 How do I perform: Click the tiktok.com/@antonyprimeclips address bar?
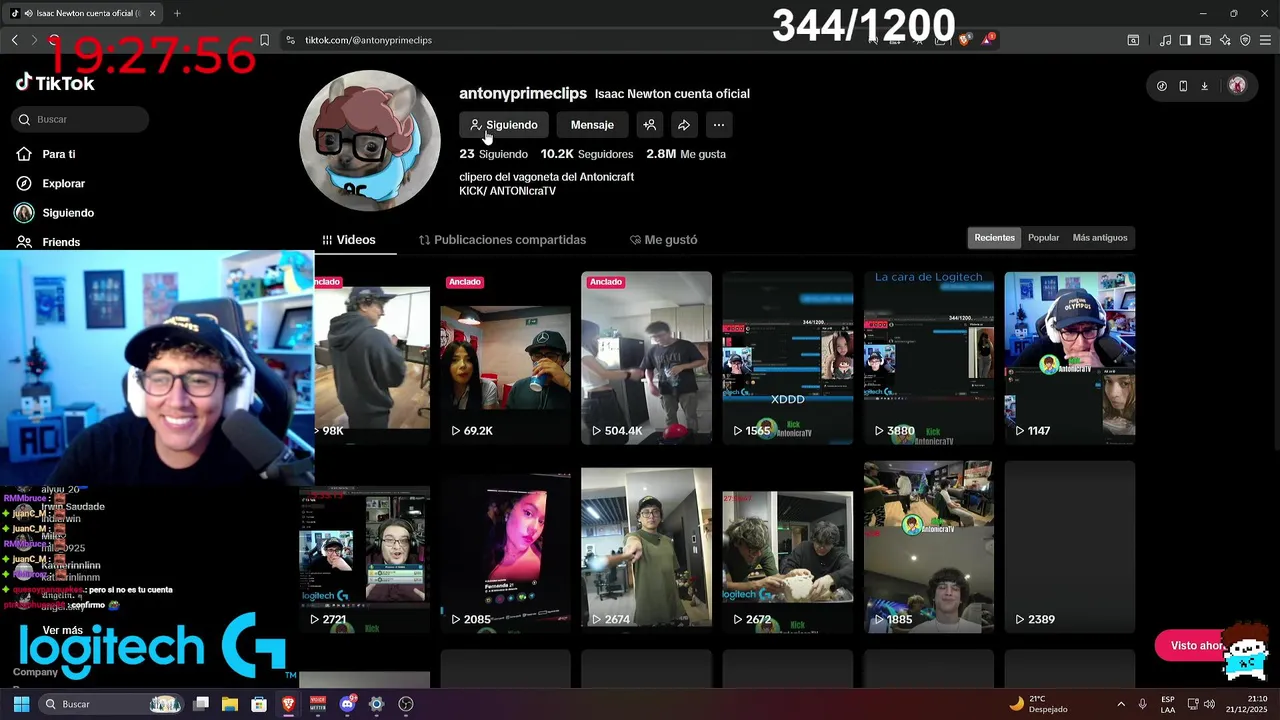click(368, 40)
